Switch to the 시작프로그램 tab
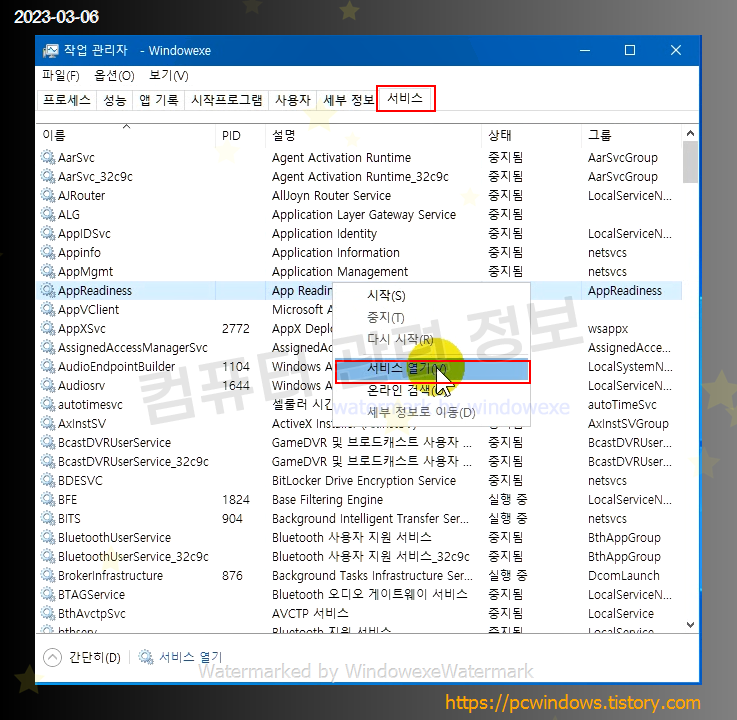Image resolution: width=737 pixels, height=720 pixels. pos(227,100)
